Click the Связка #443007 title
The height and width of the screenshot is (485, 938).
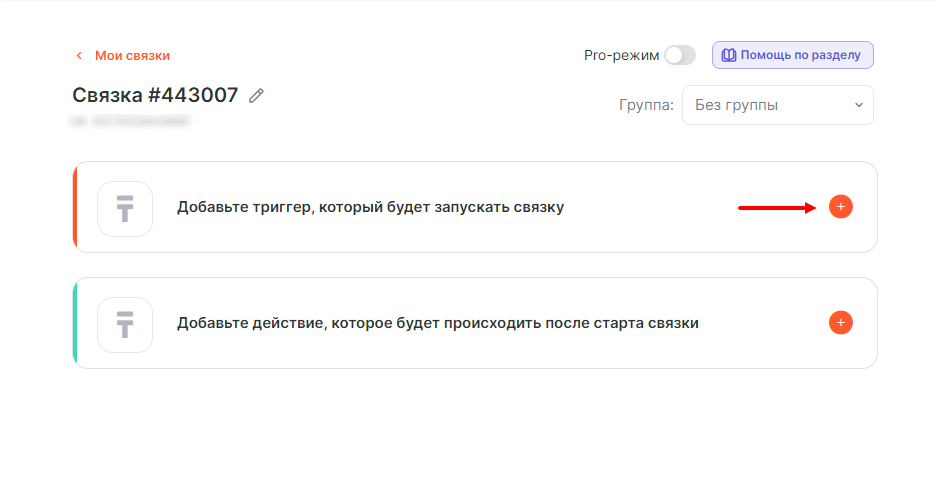tap(155, 95)
